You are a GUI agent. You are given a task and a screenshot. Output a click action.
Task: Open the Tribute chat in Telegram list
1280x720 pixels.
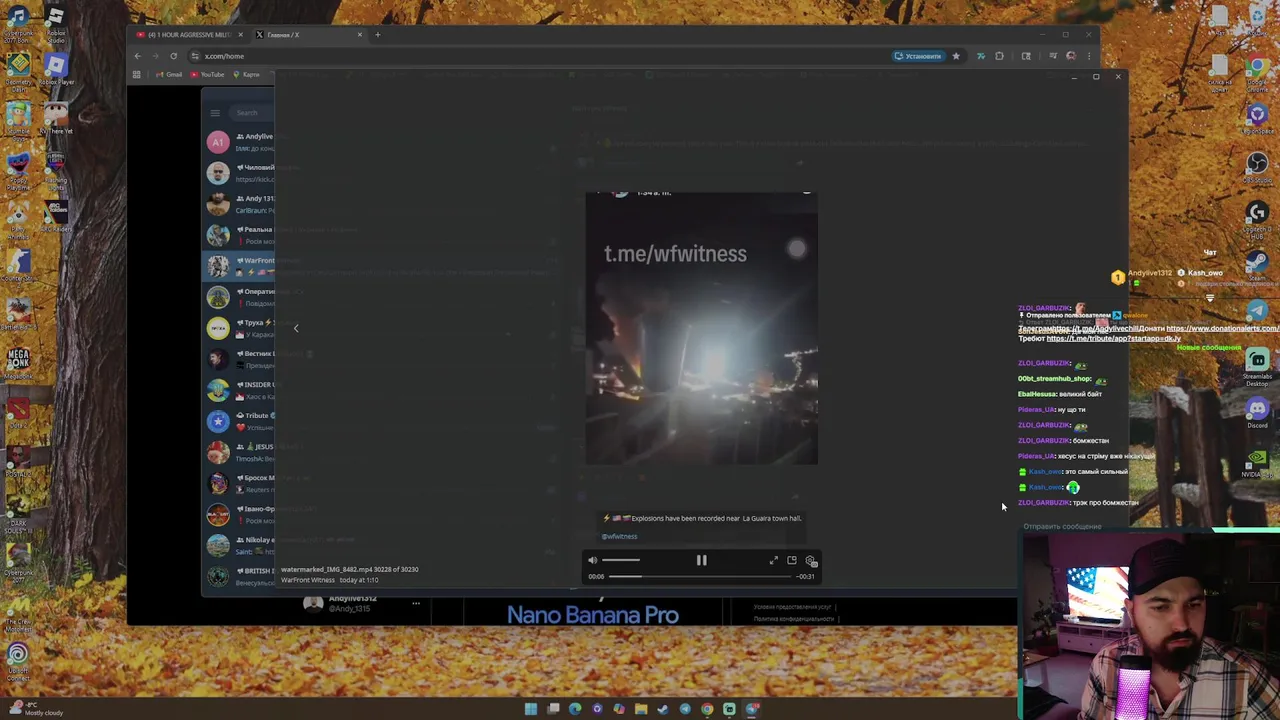(x=238, y=421)
